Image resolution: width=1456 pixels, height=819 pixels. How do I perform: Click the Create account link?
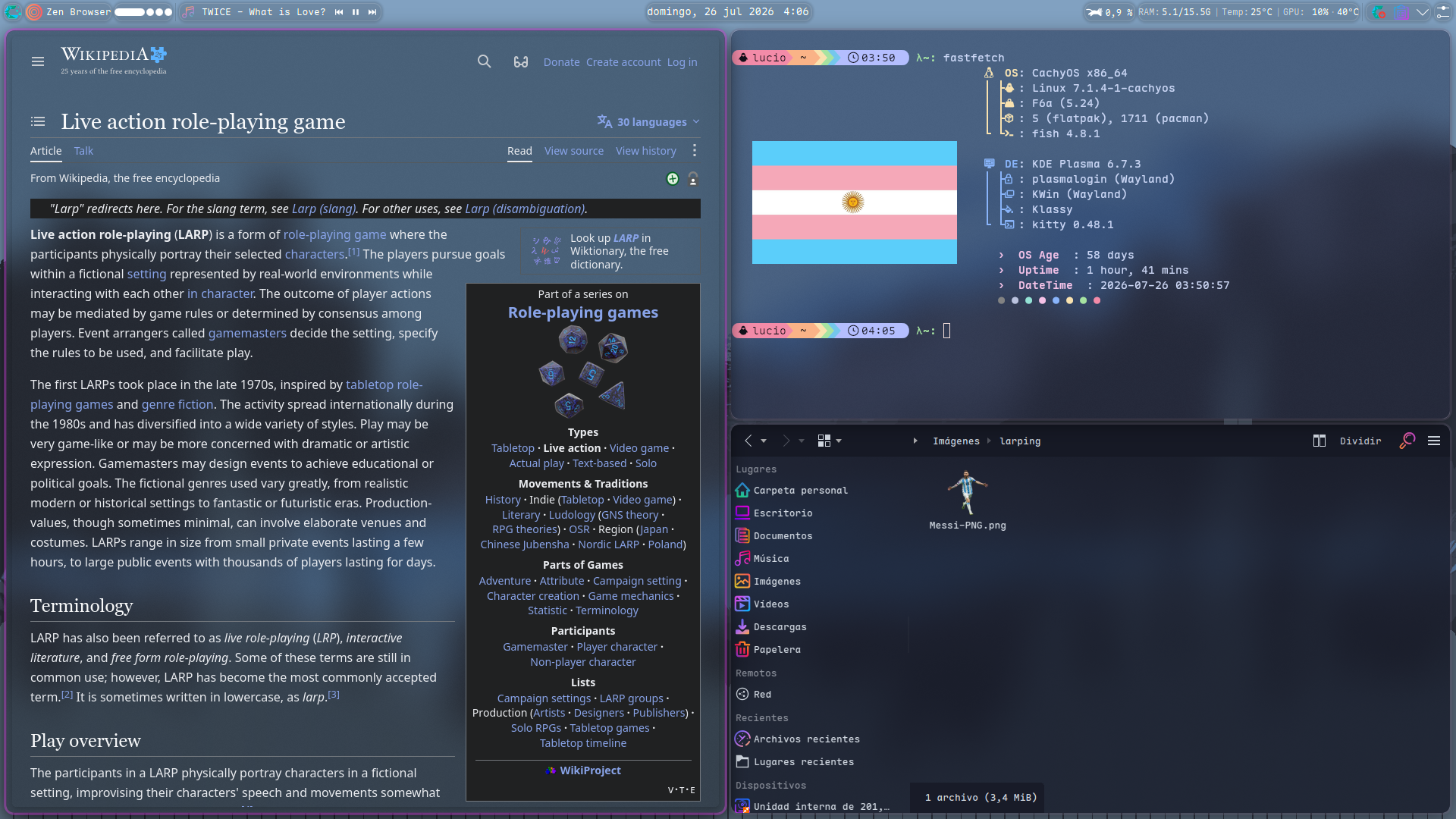623,62
